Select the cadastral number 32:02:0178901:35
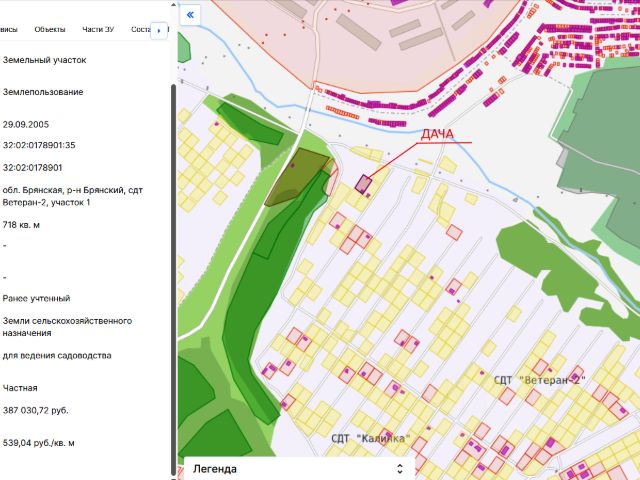This screenshot has width=640, height=480. (39, 145)
